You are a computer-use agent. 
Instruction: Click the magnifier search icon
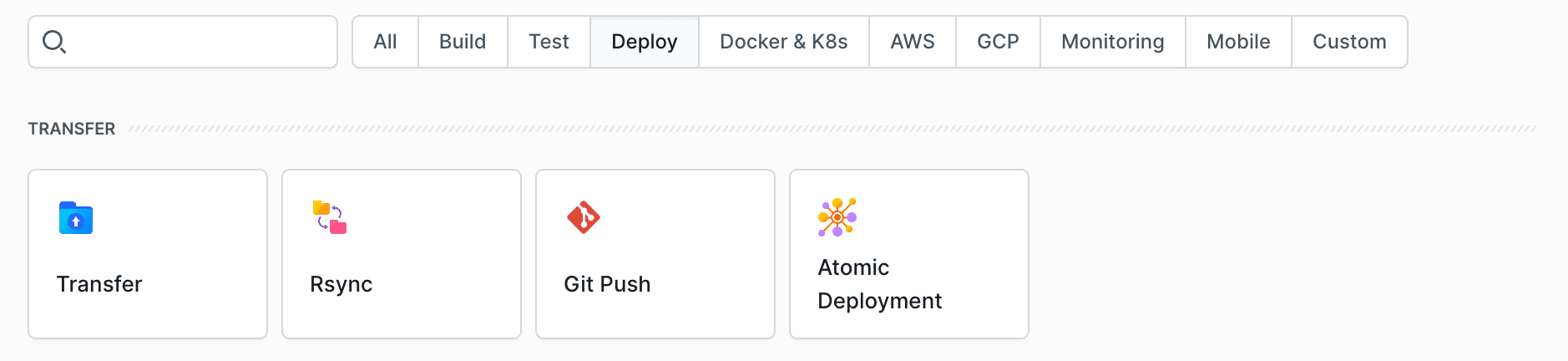point(54,42)
